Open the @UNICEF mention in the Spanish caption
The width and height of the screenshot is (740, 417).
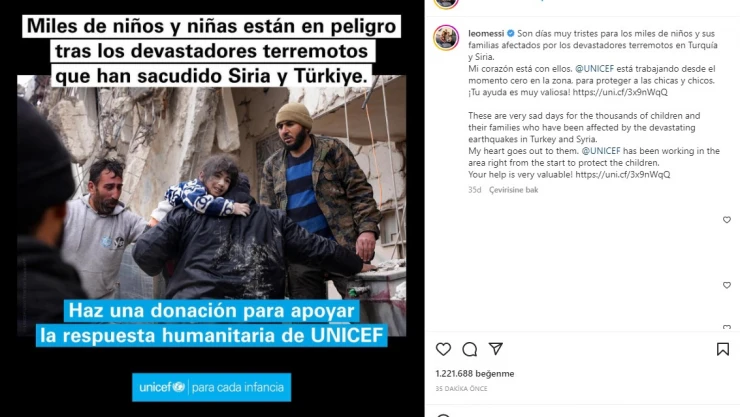click(594, 69)
